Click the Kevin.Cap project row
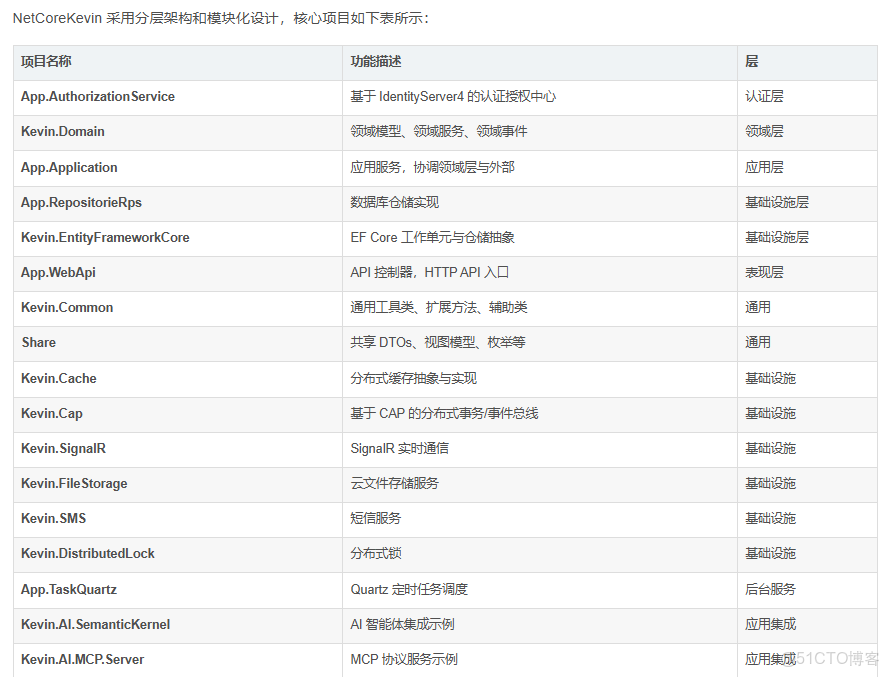The image size is (890, 677). point(51,413)
